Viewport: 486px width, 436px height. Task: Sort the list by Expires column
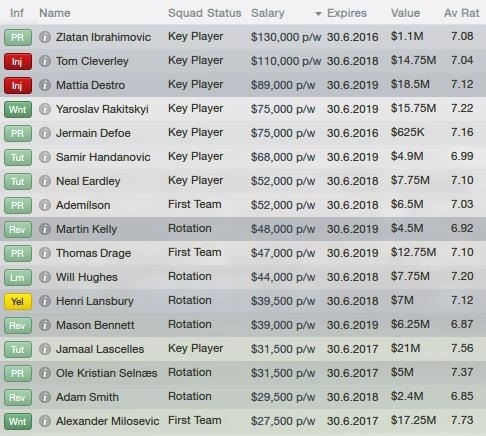tap(347, 13)
